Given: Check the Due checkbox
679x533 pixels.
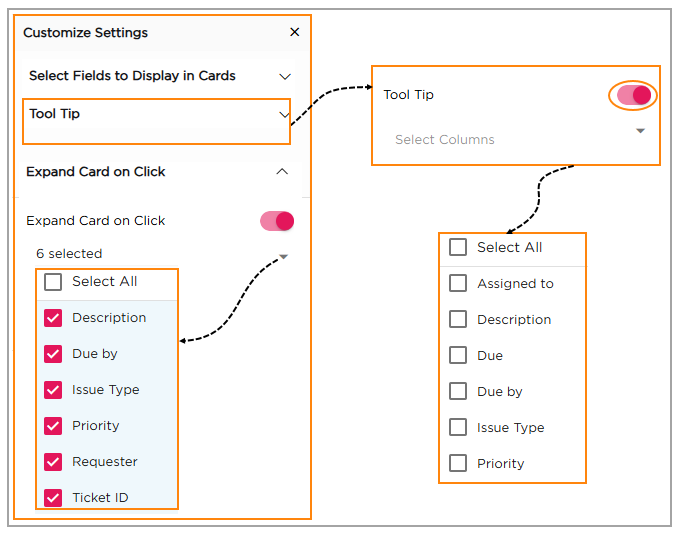Looking at the screenshot, I should [458, 356].
